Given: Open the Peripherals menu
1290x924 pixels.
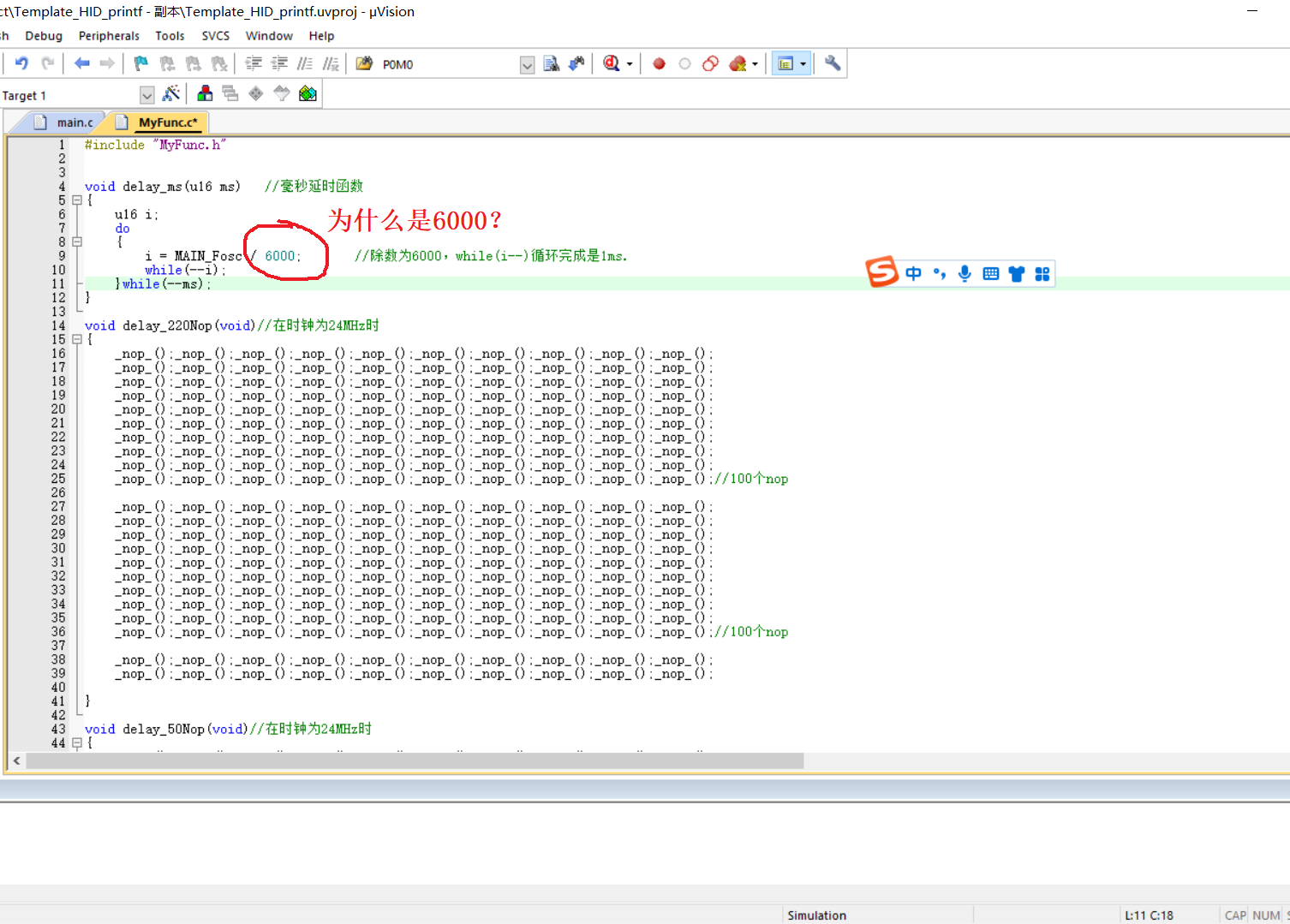Looking at the screenshot, I should click(x=109, y=36).
